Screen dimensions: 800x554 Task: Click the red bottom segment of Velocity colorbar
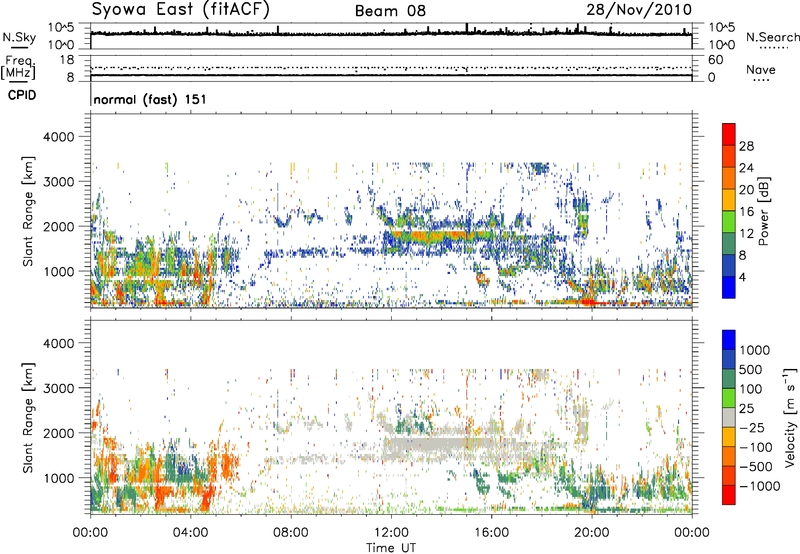tap(729, 495)
